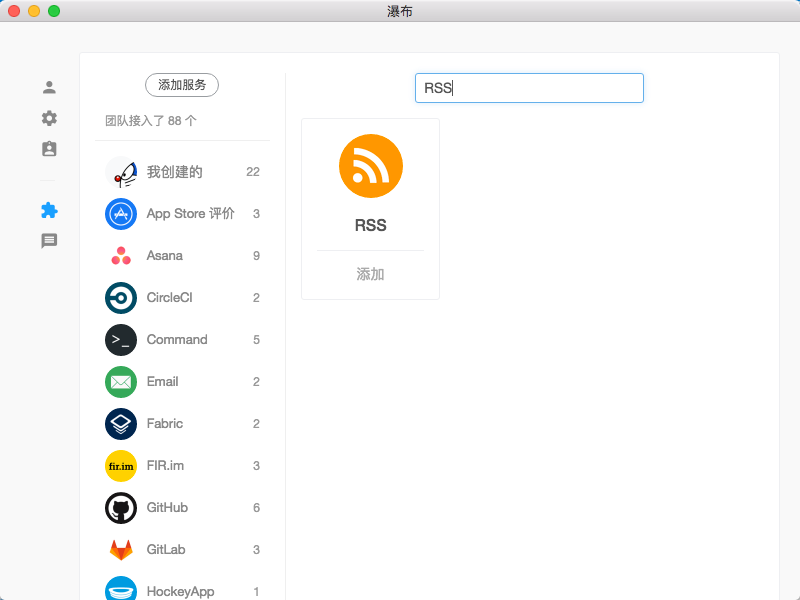Focus the search field containing RSS
This screenshot has height=600, width=800.
529,88
